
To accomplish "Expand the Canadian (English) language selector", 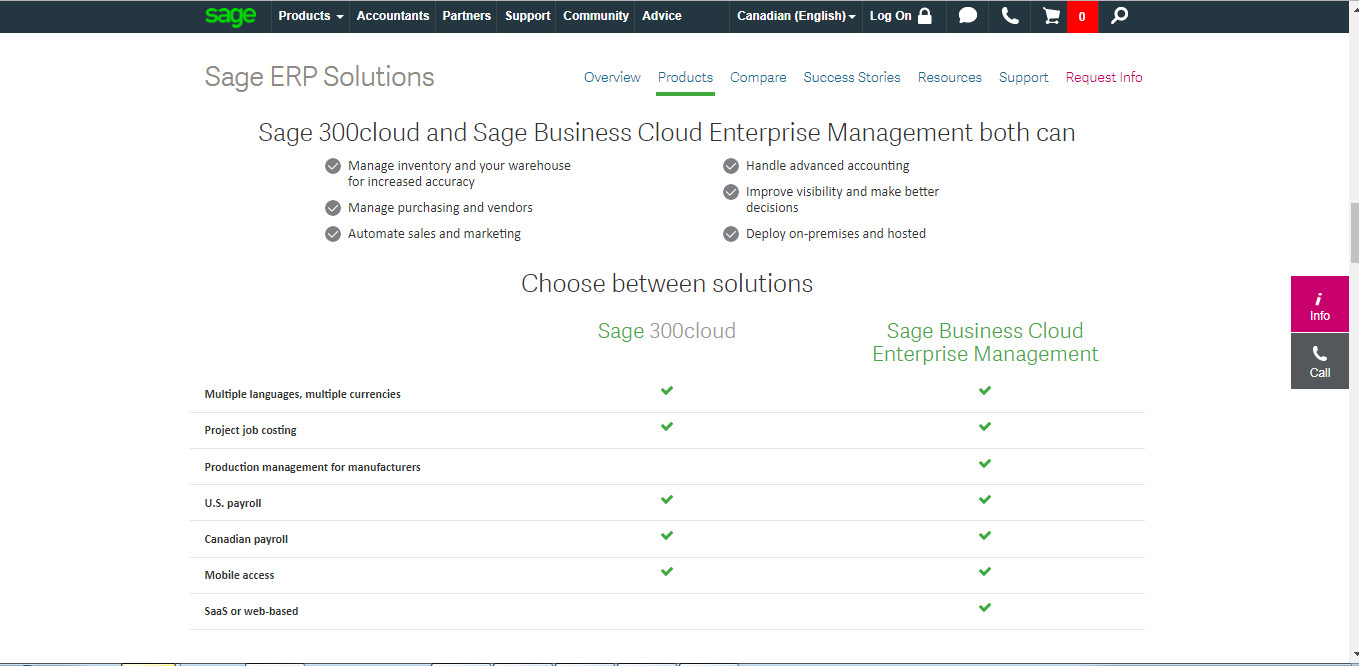I will tap(795, 16).
